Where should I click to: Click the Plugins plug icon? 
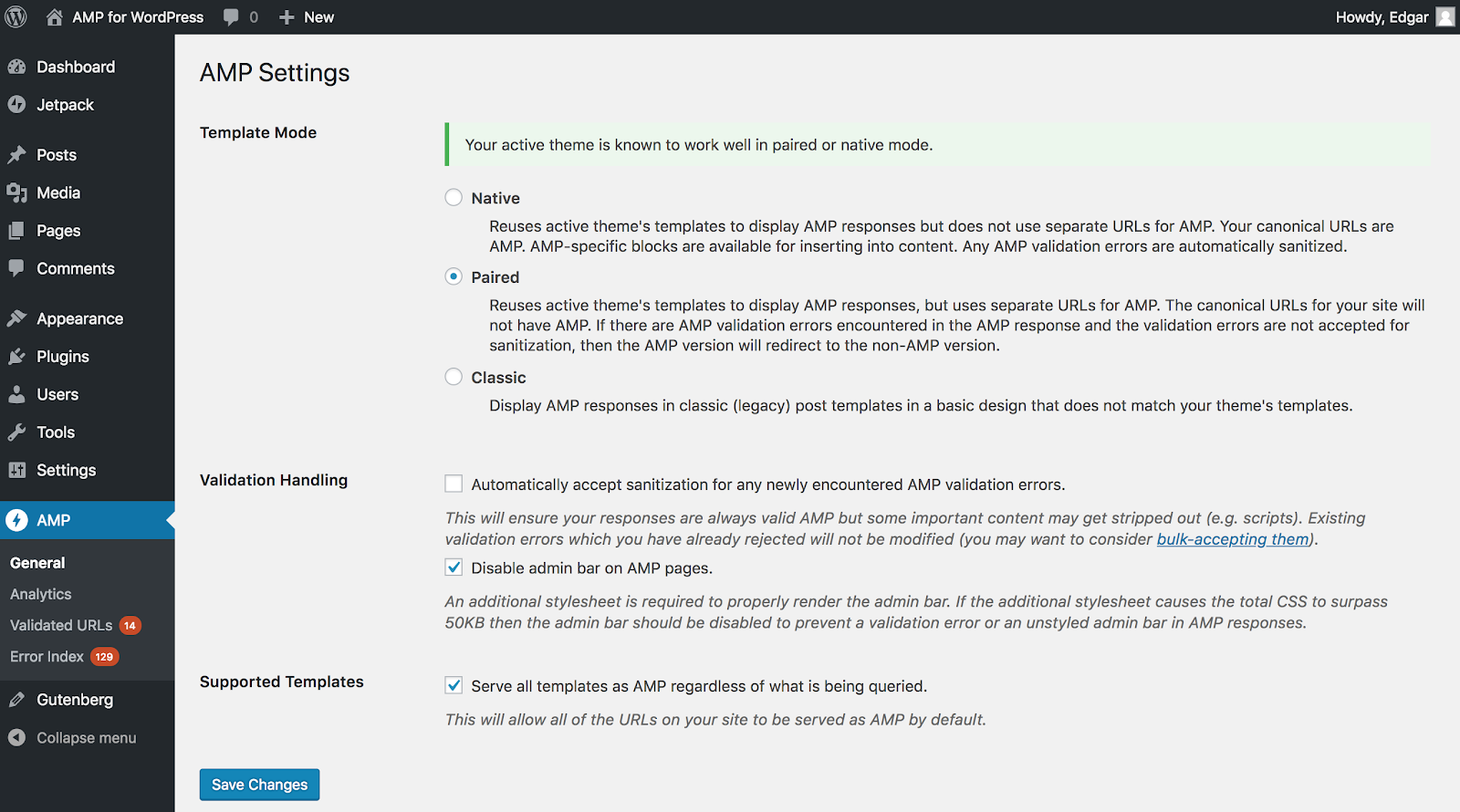click(16, 357)
